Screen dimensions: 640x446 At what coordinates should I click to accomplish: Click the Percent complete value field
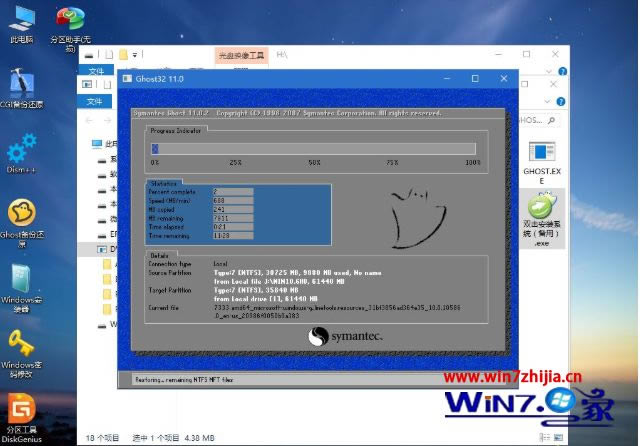(233, 192)
